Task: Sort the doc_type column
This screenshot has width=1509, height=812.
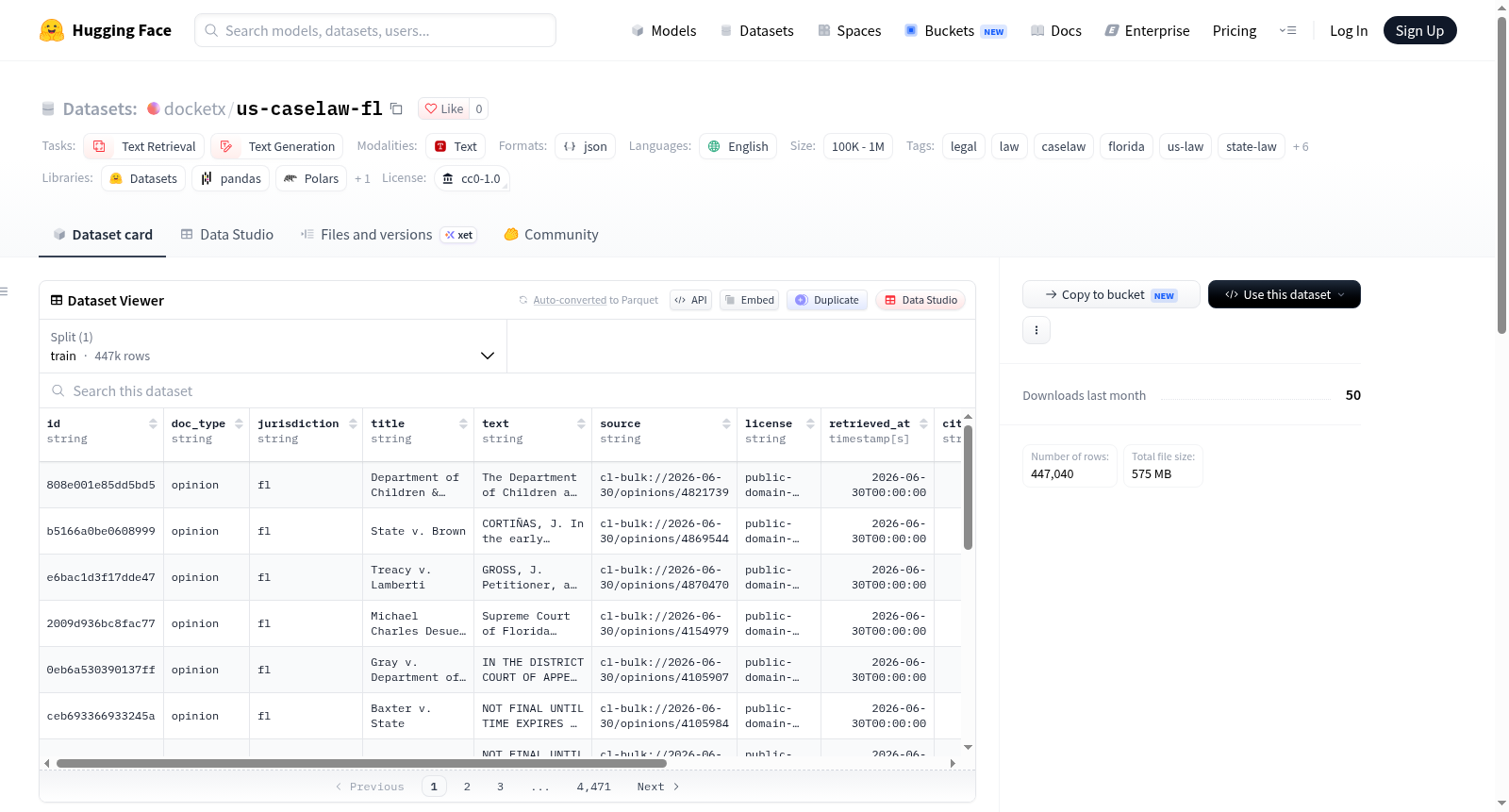Action: click(239, 424)
